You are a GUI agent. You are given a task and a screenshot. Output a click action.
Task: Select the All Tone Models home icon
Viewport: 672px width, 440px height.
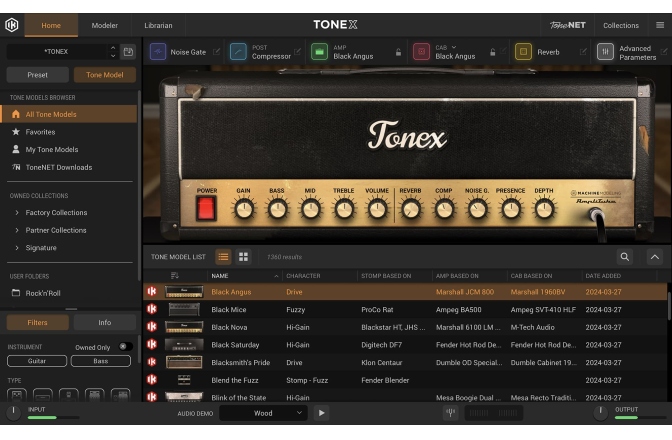16,114
